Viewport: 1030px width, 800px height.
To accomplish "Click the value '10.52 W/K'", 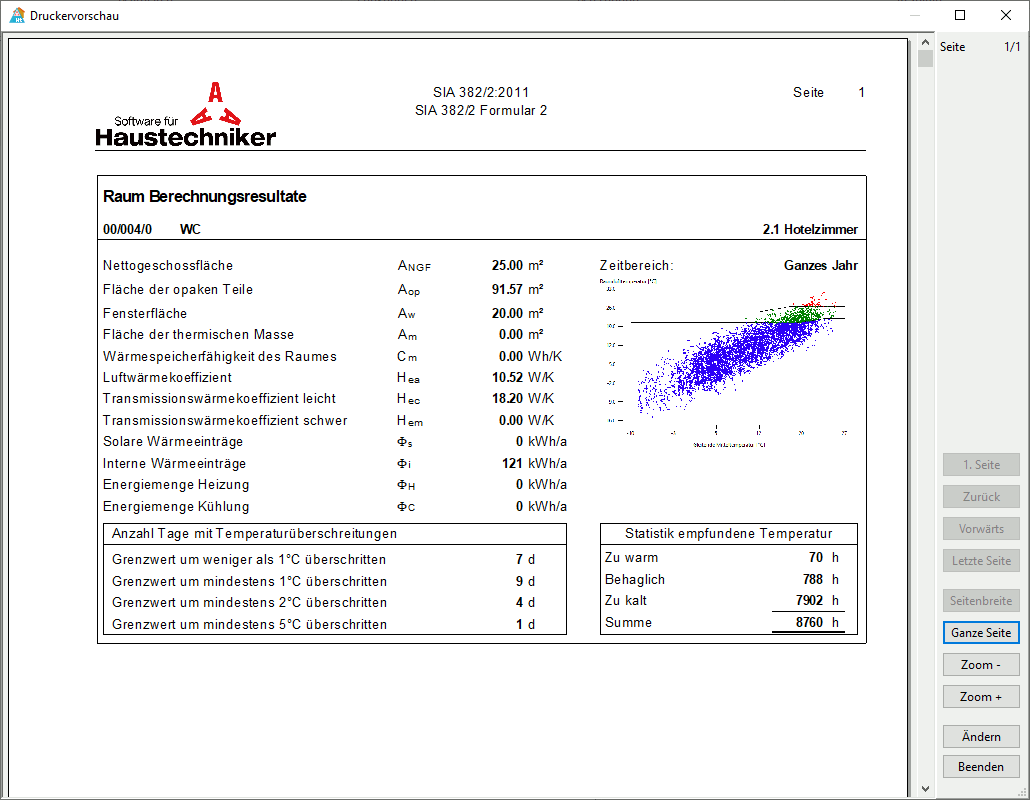I will (522, 378).
